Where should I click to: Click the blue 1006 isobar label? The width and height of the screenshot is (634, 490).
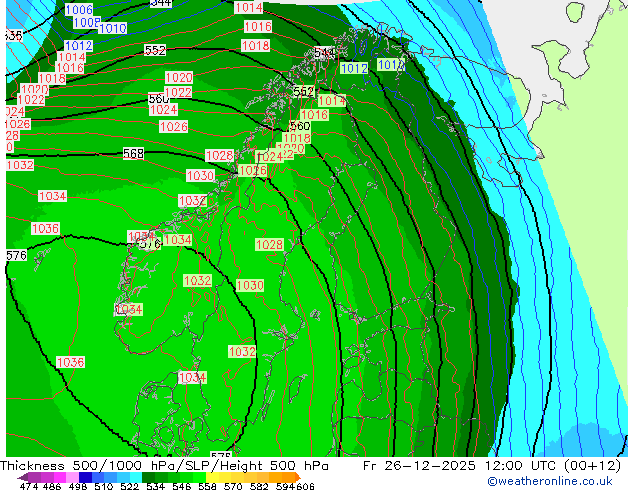coord(79,9)
